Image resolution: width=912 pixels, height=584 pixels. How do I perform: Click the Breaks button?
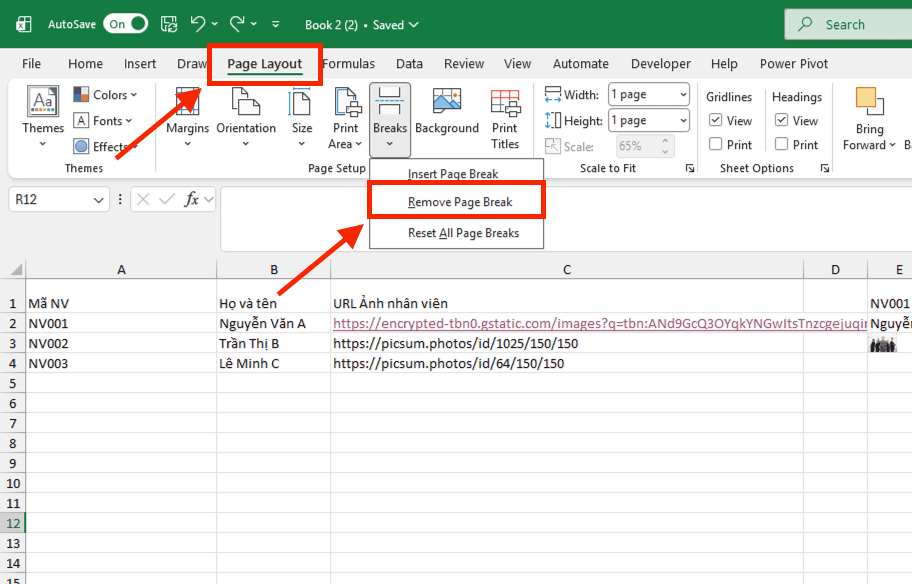click(390, 118)
